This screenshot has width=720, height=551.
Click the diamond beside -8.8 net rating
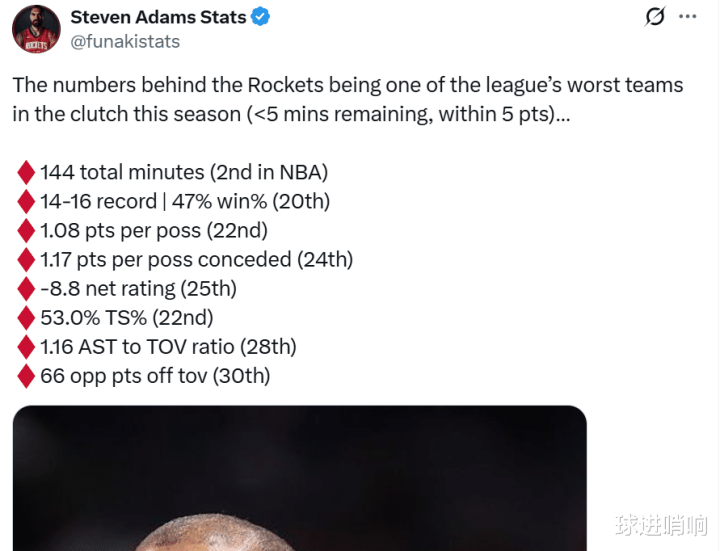click(26, 289)
